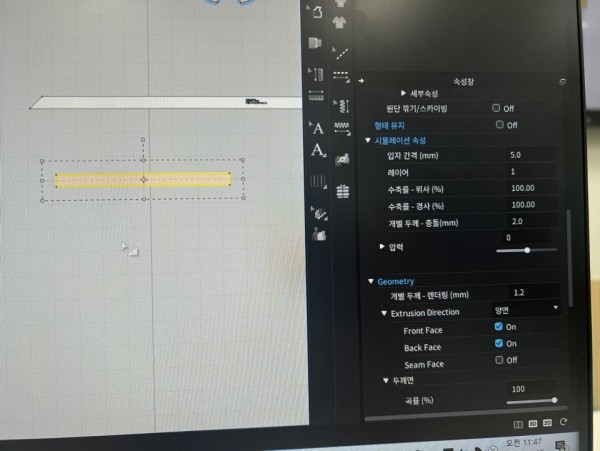Image resolution: width=600 pixels, height=451 pixels.
Task: Collapse the 시뮬레이션 속성 section
Action: (367, 141)
